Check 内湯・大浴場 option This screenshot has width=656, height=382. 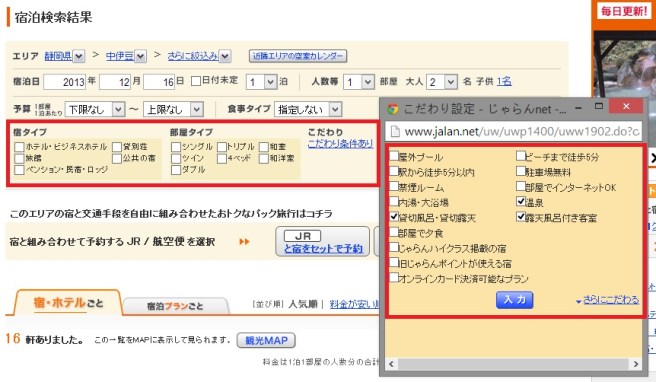point(394,201)
